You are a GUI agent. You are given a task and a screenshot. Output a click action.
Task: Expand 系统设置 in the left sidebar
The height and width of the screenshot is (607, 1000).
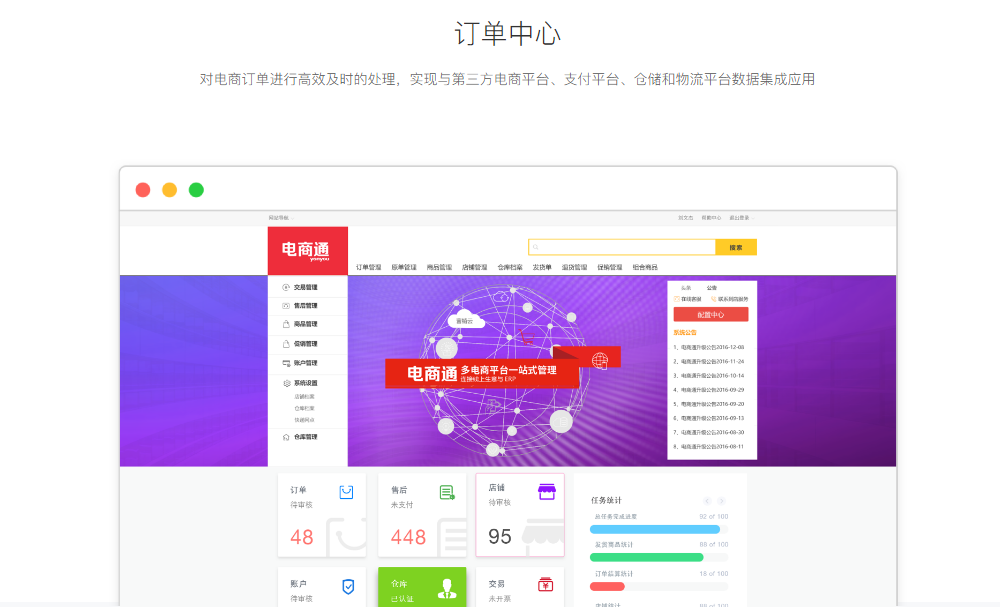(x=305, y=383)
